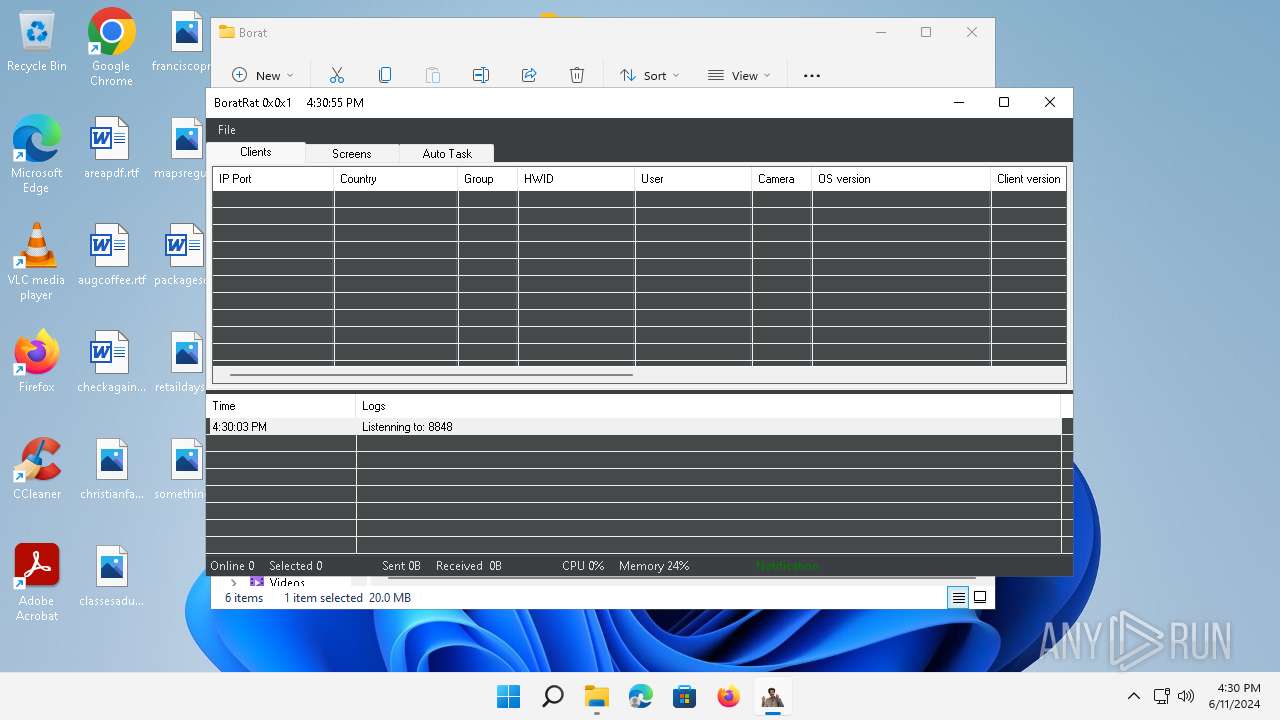Click the Delete trash icon in Explorer toolbar
Screen dimensions: 1280x720
pos(577,75)
